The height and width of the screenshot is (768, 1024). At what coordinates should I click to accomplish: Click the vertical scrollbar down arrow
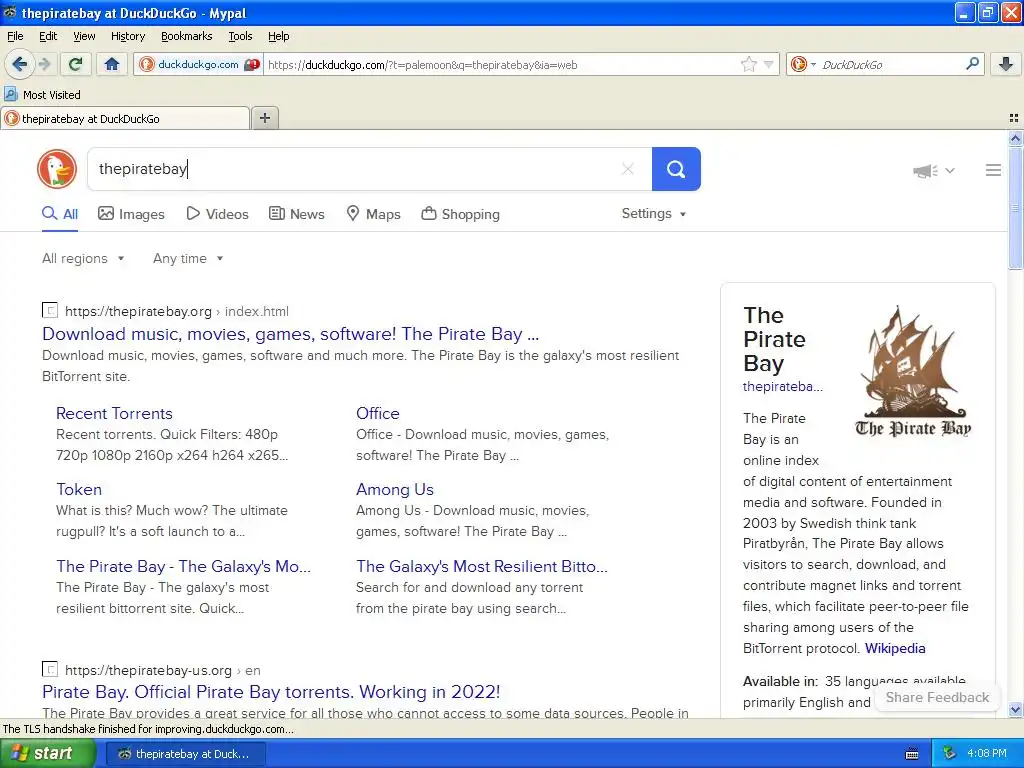[x=1015, y=709]
